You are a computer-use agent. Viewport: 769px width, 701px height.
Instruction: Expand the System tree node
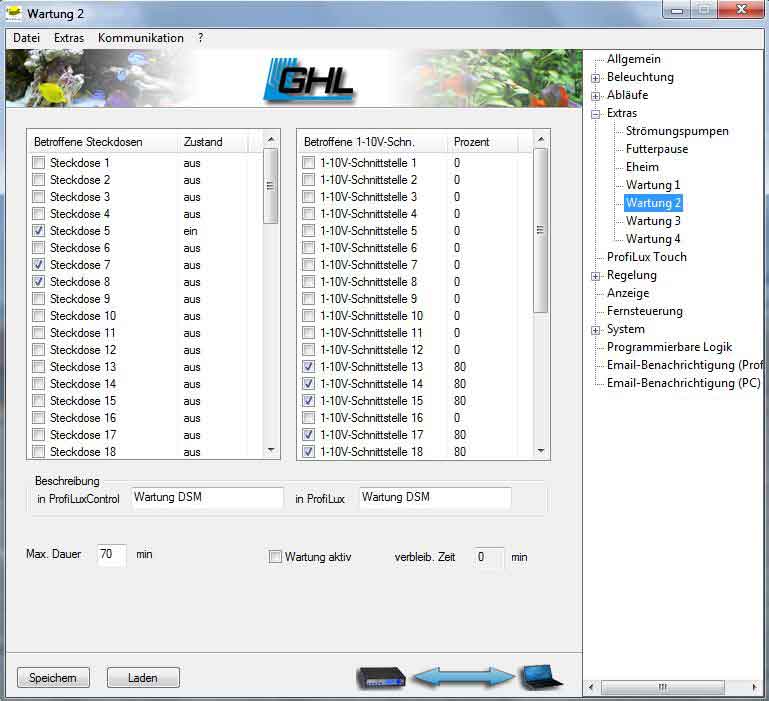click(596, 329)
